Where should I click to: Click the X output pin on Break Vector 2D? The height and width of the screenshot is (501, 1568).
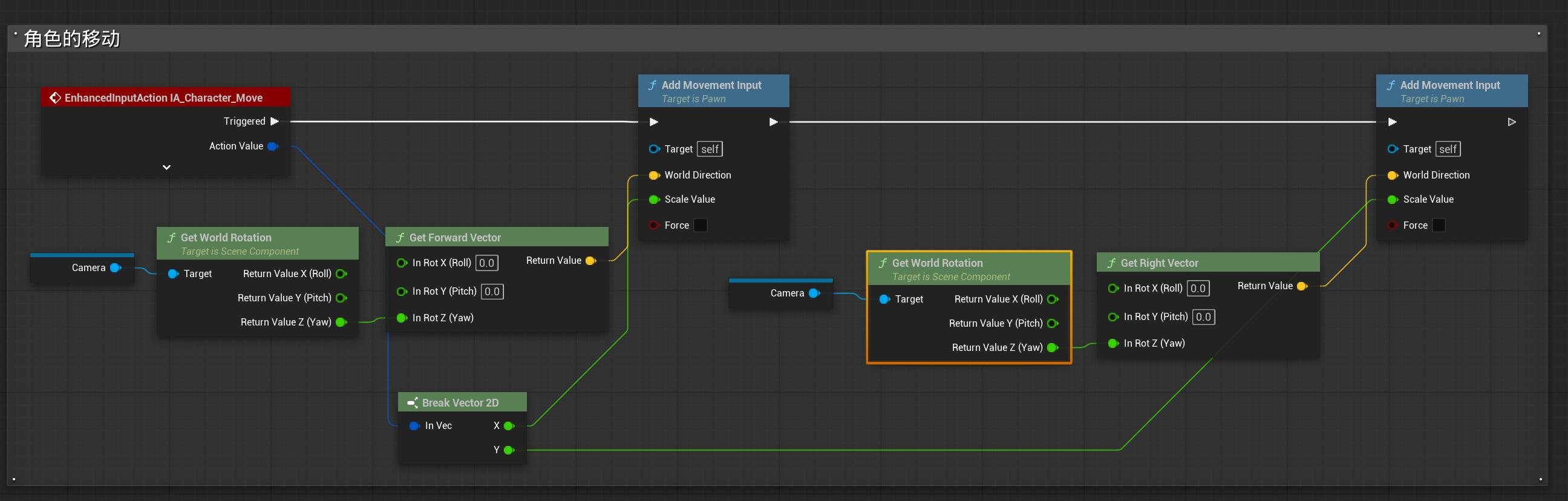pyautogui.click(x=509, y=425)
